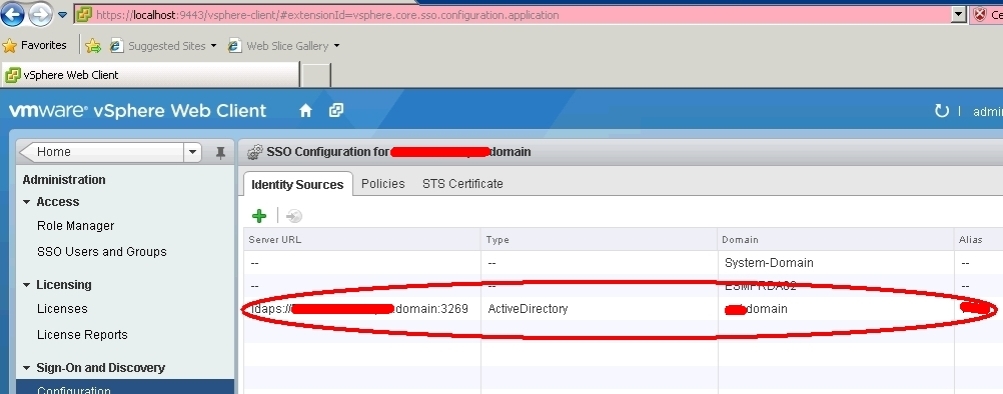Open Role Manager in Administration
The width and height of the screenshot is (1003, 394).
point(75,226)
